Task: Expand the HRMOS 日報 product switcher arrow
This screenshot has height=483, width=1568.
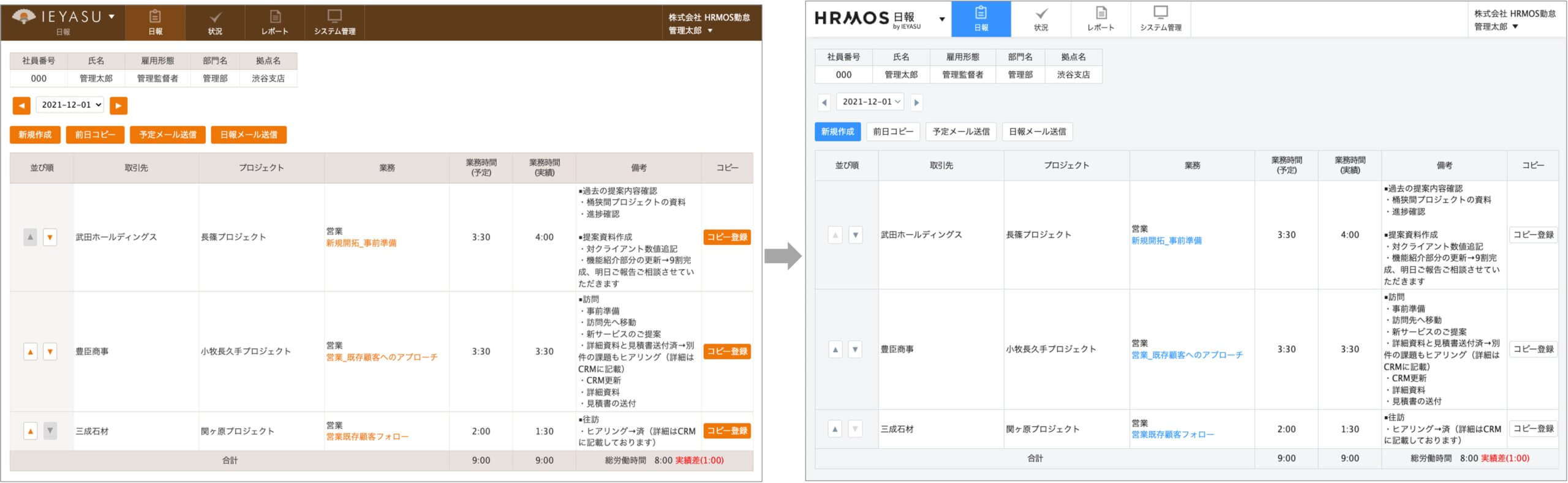Action: click(941, 19)
